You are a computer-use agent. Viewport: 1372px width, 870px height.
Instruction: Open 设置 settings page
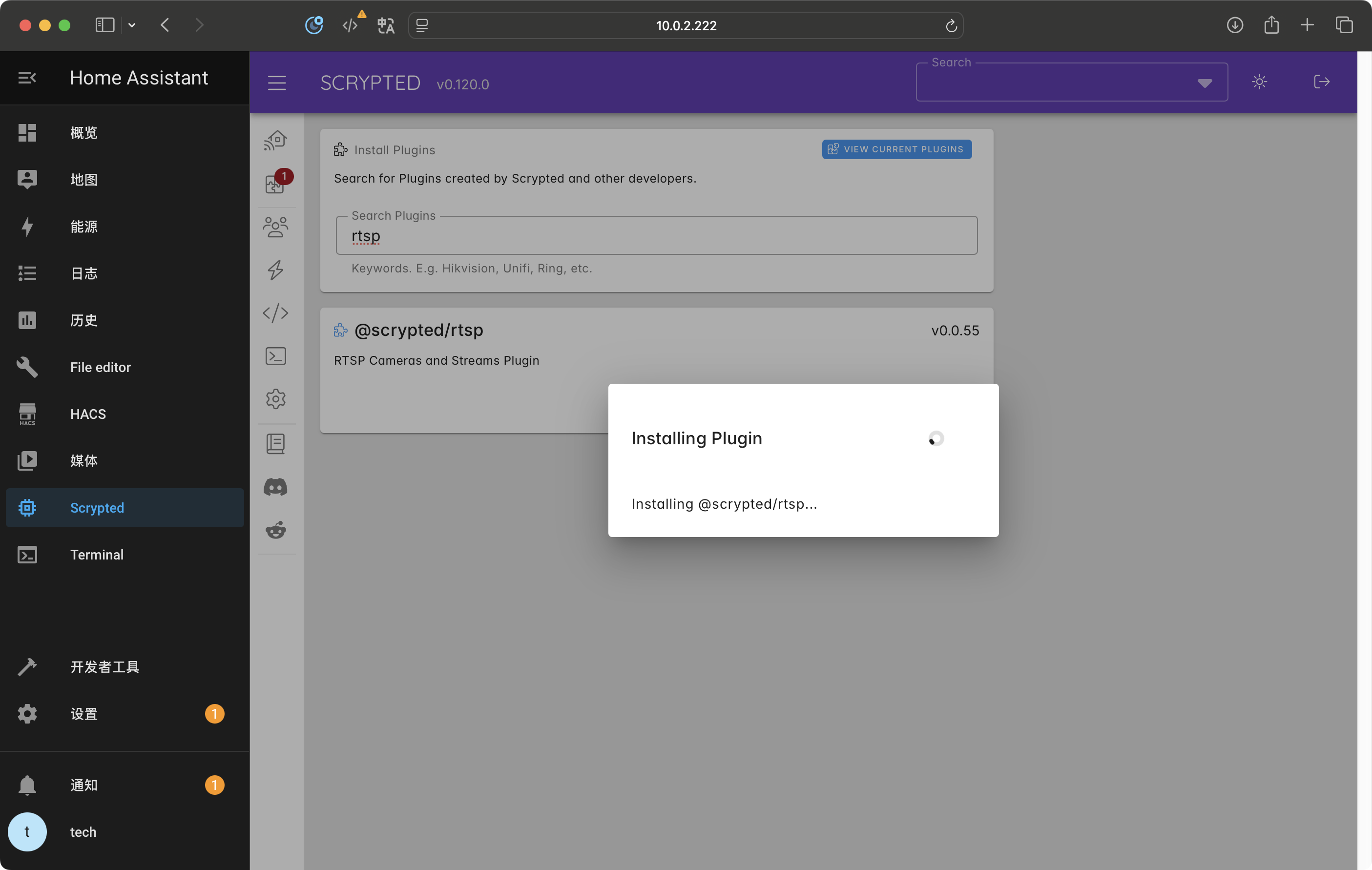(x=125, y=713)
